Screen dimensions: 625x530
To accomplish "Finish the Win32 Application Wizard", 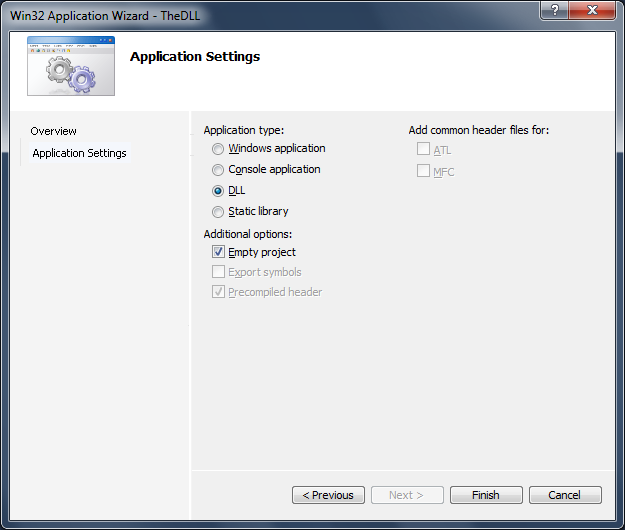I will pyautogui.click(x=486, y=495).
